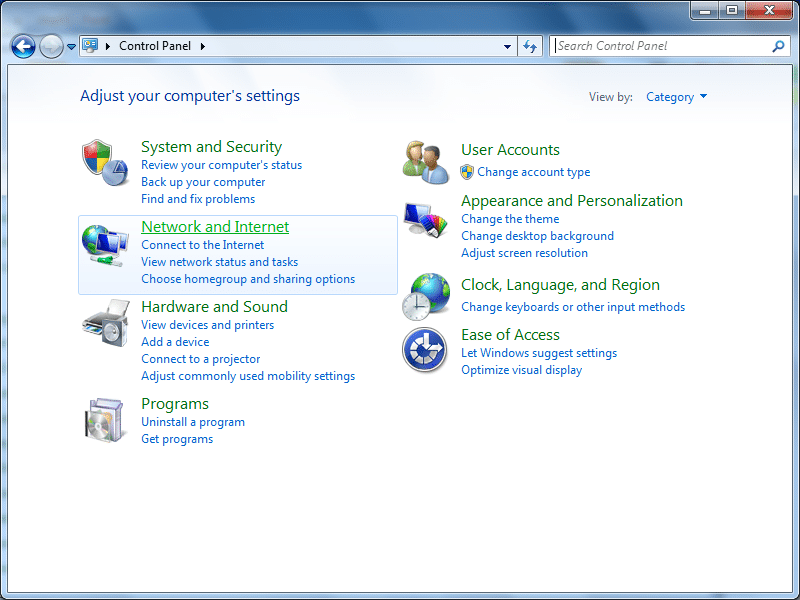Click Uninstall a program
The height and width of the screenshot is (600, 800).
click(193, 422)
